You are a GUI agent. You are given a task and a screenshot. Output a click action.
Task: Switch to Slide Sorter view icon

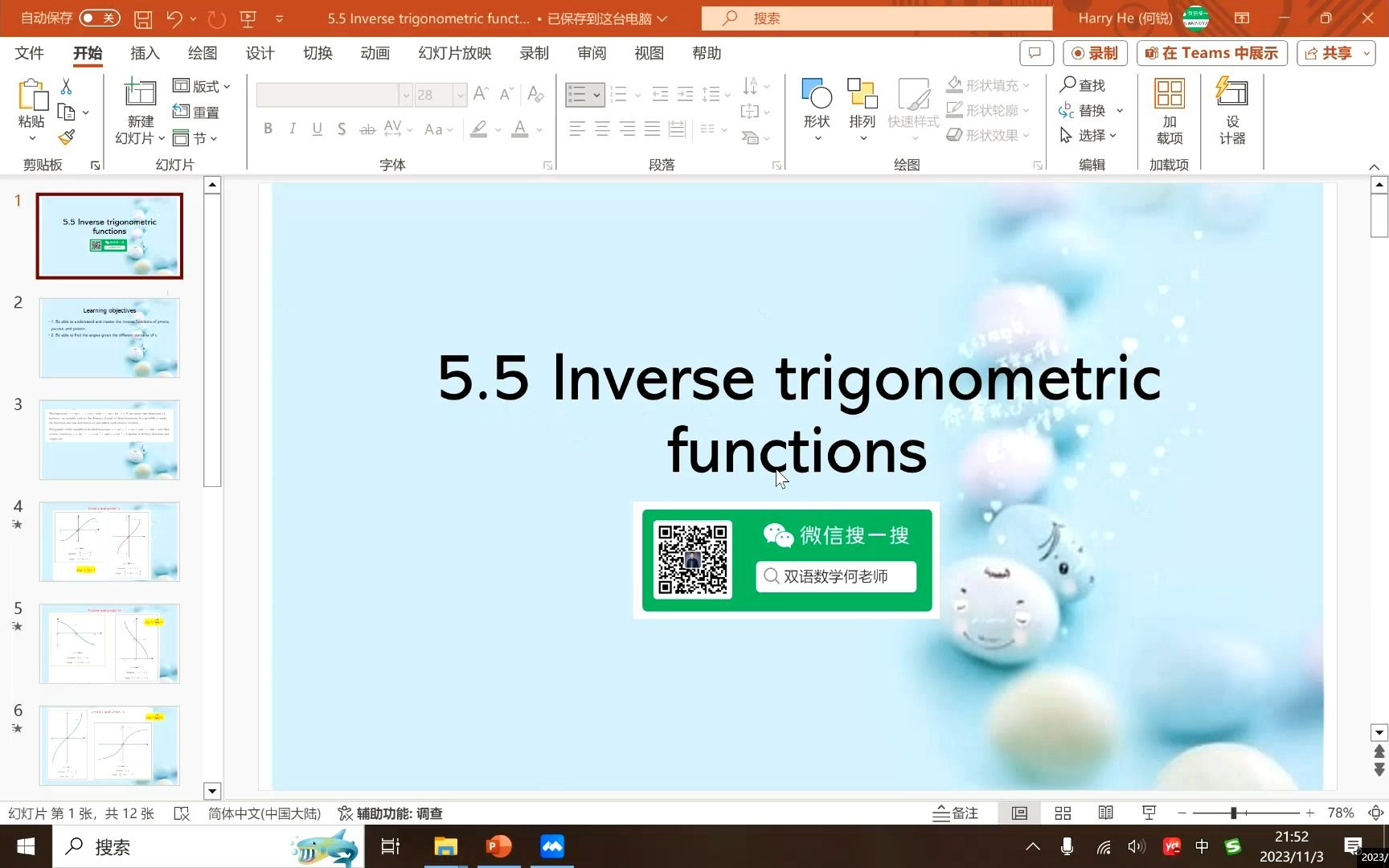point(1063,813)
